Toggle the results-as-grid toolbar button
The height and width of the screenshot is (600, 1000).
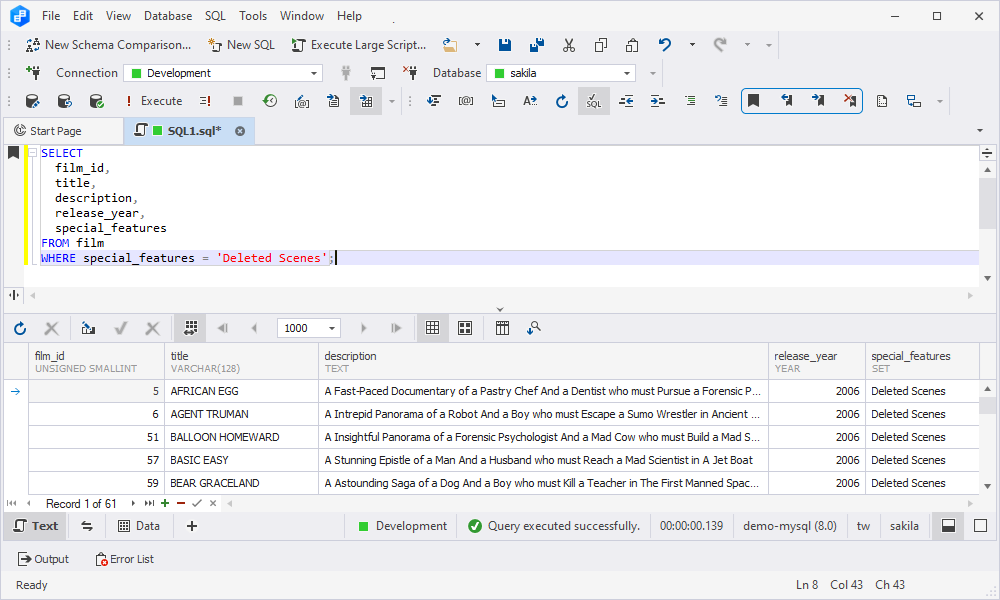coord(366,101)
